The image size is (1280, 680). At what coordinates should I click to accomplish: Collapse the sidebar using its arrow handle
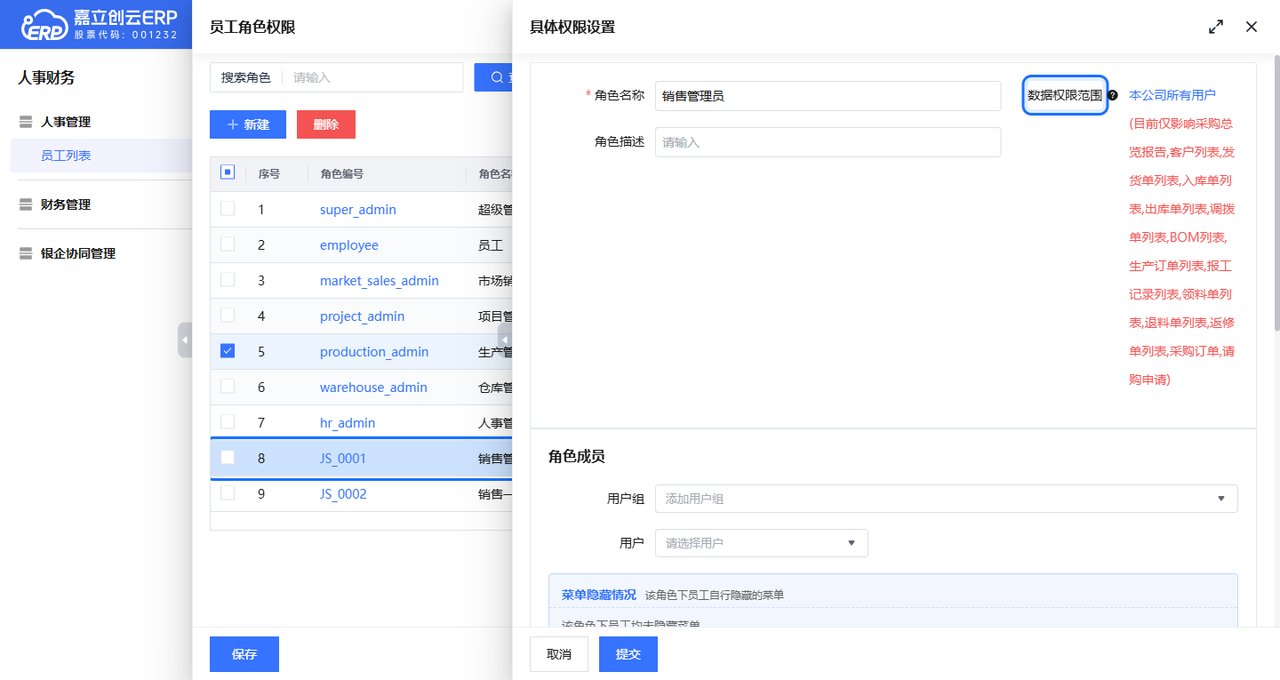185,340
